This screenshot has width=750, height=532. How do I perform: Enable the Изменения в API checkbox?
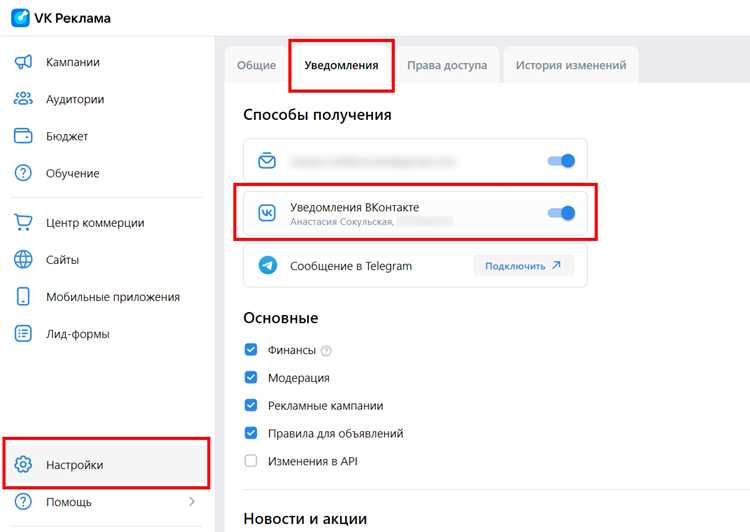pyautogui.click(x=251, y=461)
